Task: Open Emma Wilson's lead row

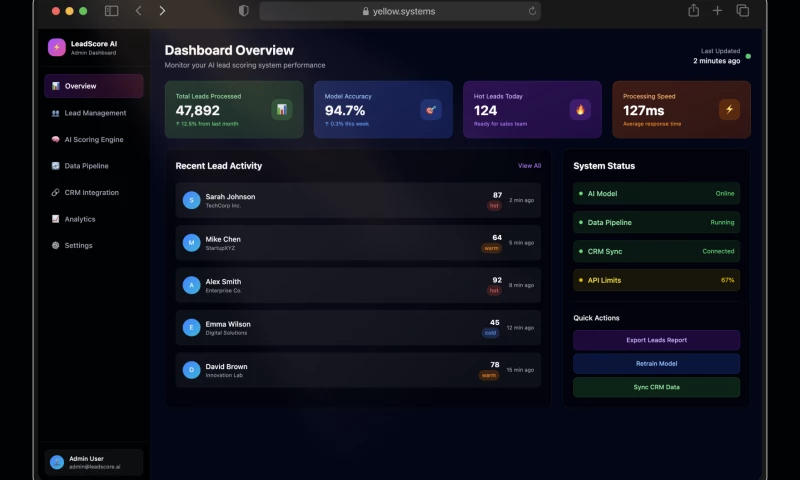Action: [x=358, y=327]
